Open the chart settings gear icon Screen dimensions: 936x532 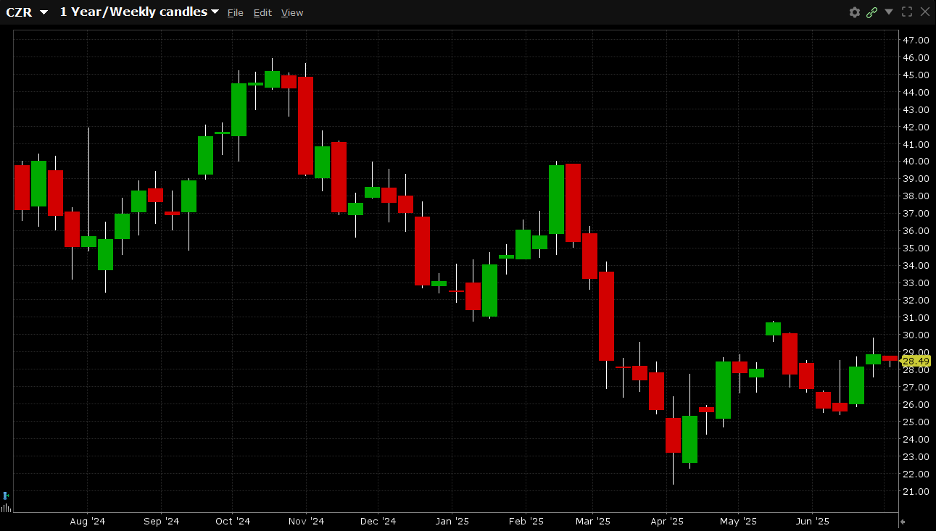pyautogui.click(x=855, y=12)
